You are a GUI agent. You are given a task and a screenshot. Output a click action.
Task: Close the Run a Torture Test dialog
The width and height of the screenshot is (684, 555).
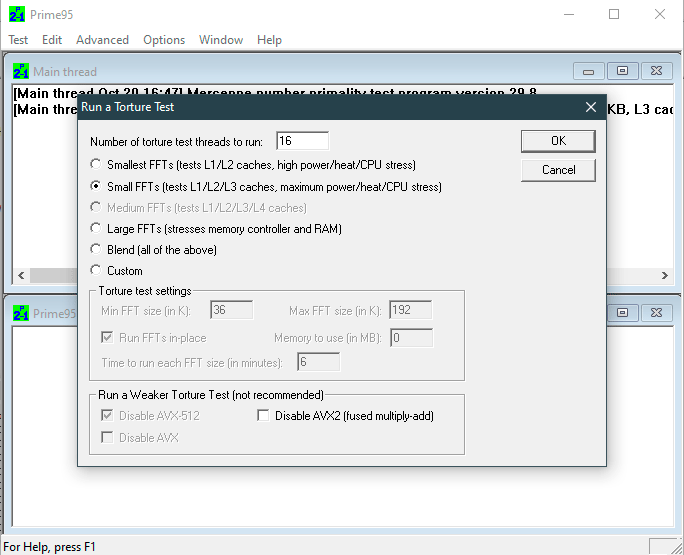coord(591,107)
